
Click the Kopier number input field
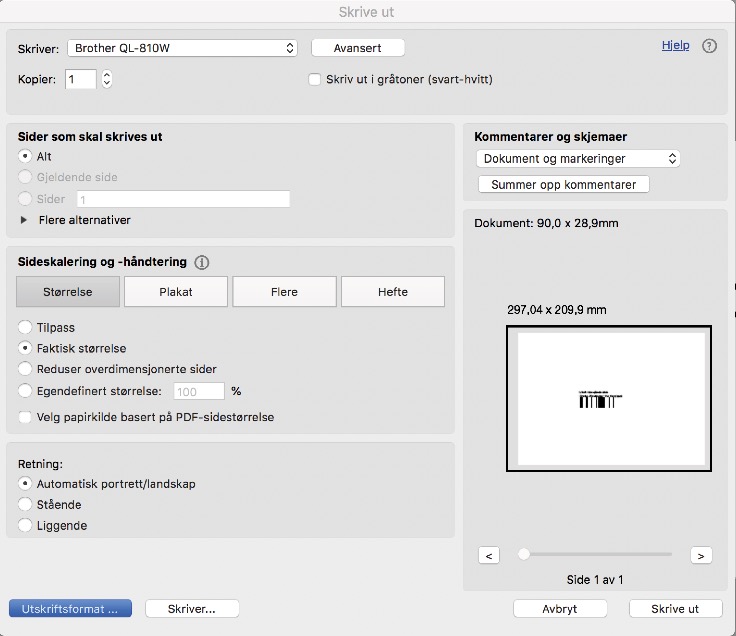click(81, 79)
